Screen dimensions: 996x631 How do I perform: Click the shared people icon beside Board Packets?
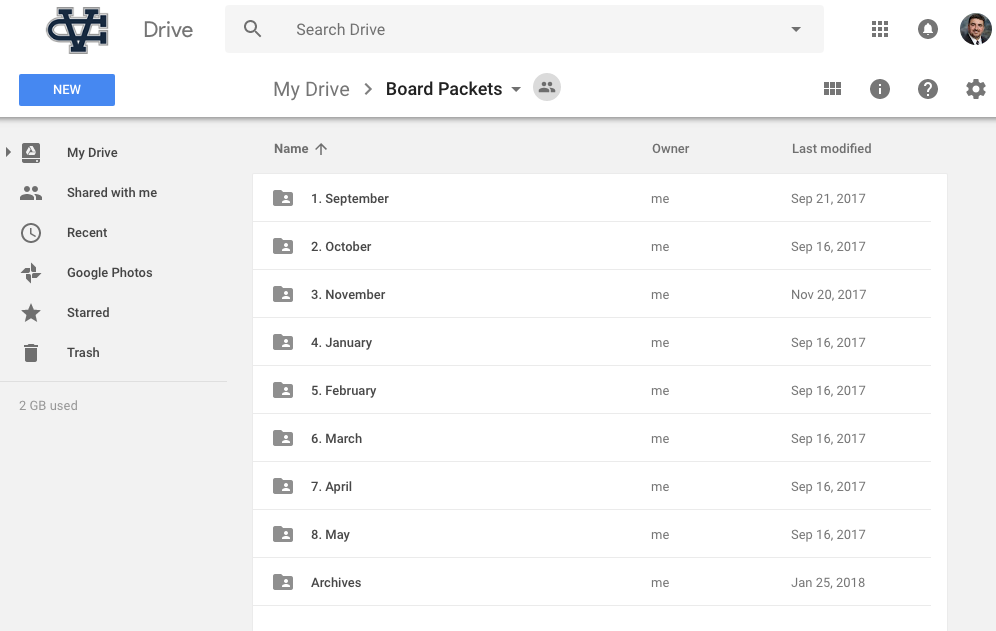547,88
